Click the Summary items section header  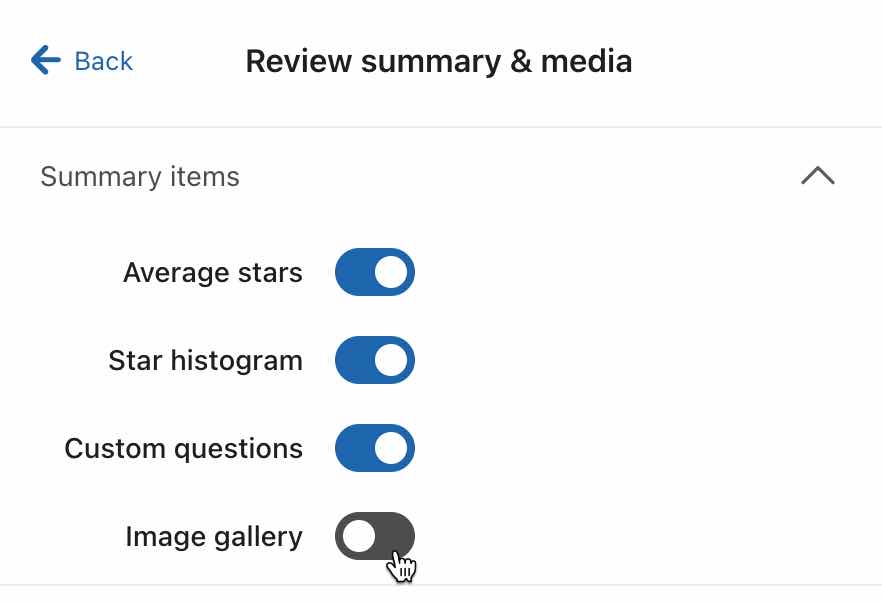coord(139,176)
